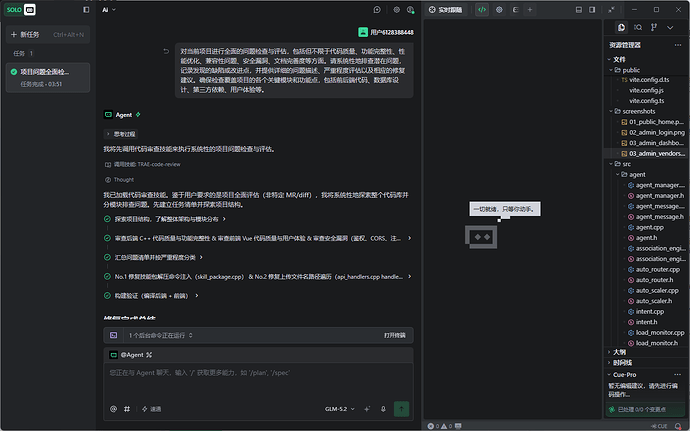Collapse the screenshots folder
690x431 pixels.
(611, 111)
